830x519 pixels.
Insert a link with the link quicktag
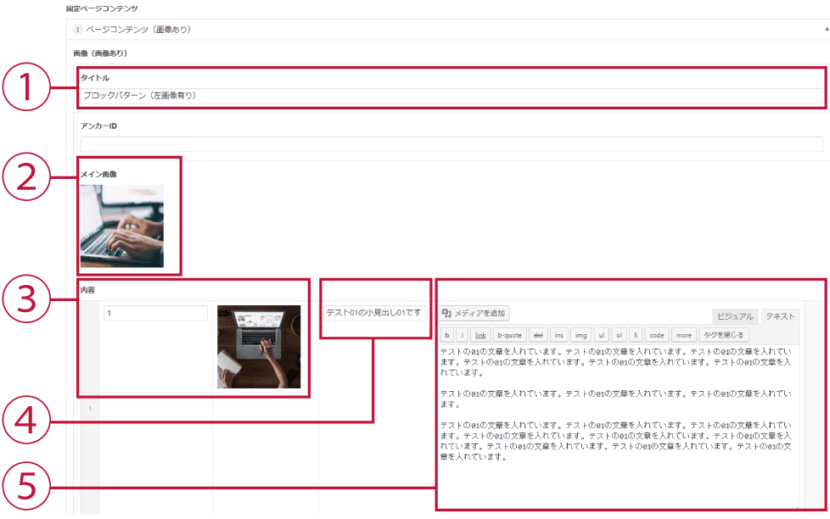pos(480,335)
